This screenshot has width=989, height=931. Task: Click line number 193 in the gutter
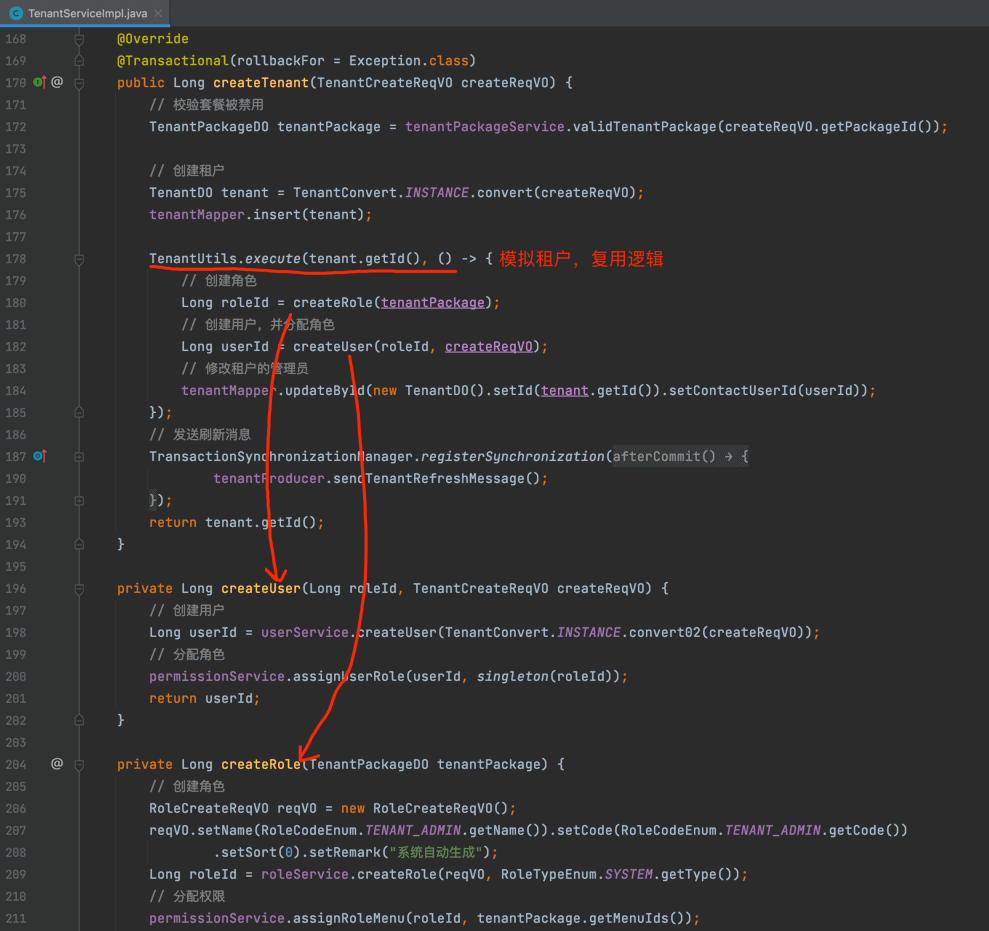pos(15,522)
